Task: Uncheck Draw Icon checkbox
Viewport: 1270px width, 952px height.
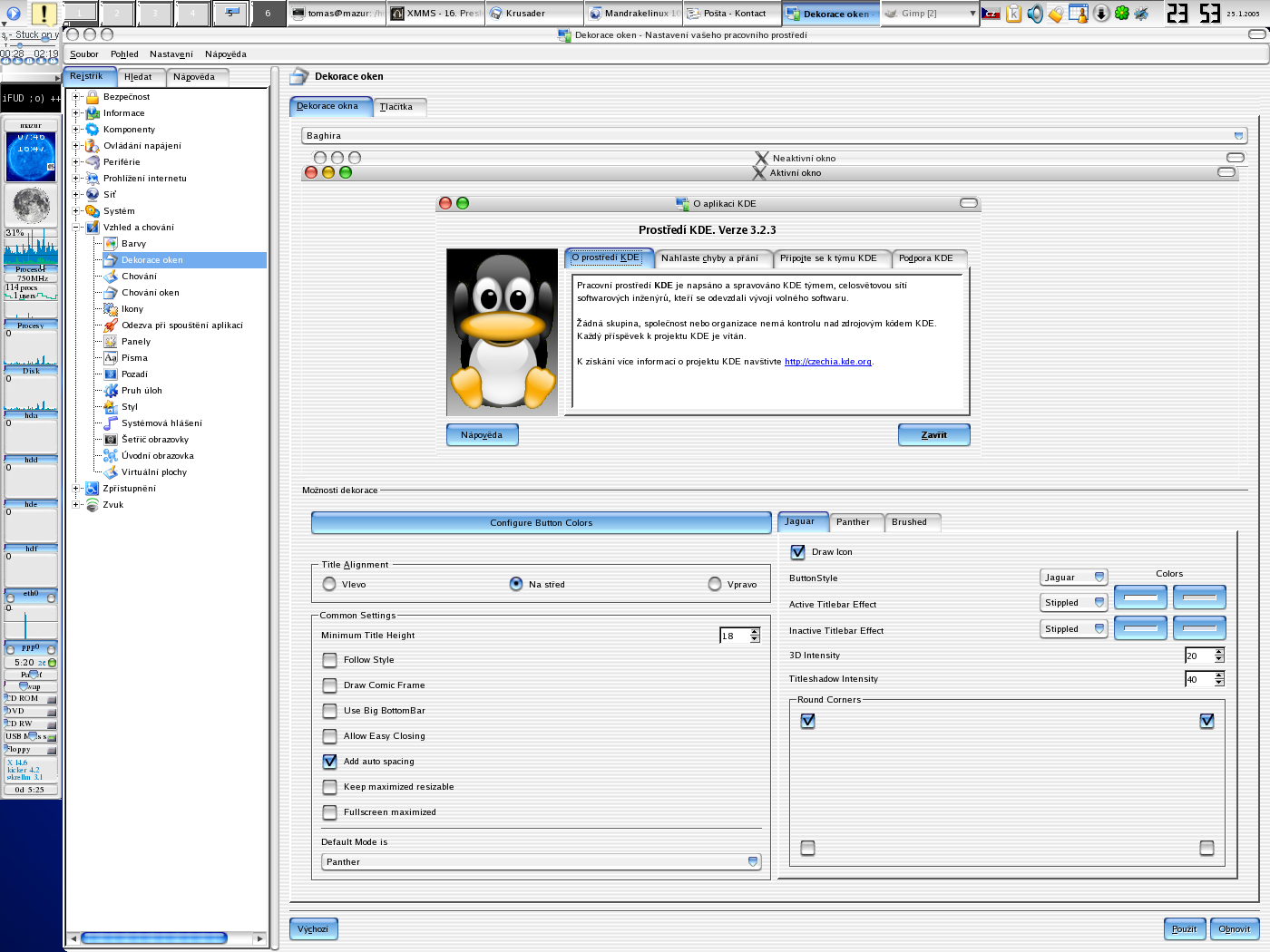Action: (x=797, y=552)
